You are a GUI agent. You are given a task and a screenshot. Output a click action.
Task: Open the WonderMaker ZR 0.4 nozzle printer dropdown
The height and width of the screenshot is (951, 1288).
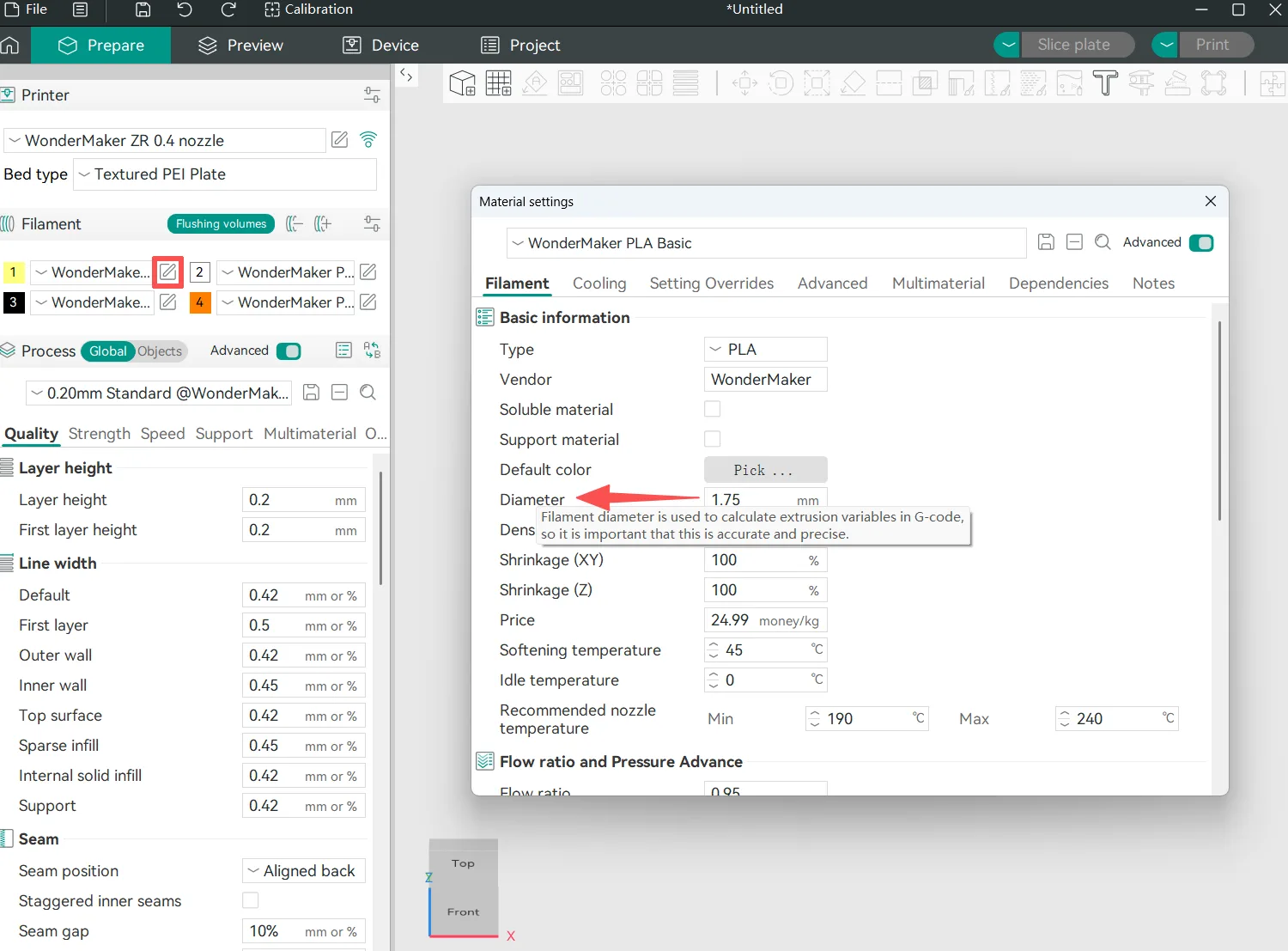[165, 140]
